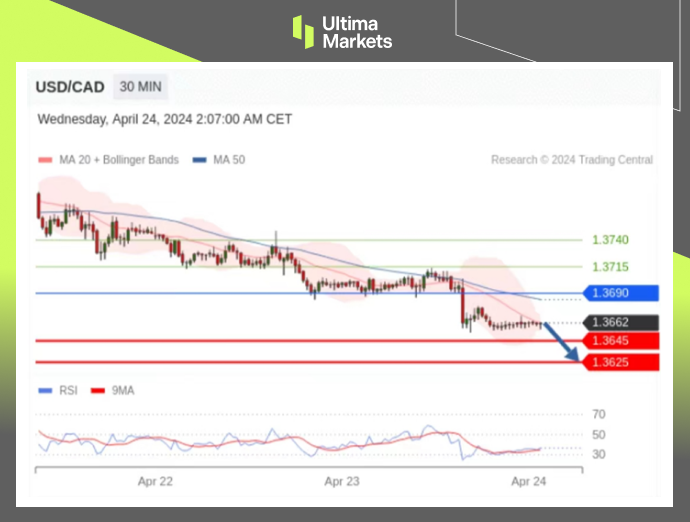690x522 pixels.
Task: Click the red 1.3625 support price tag
Action: pos(621,362)
